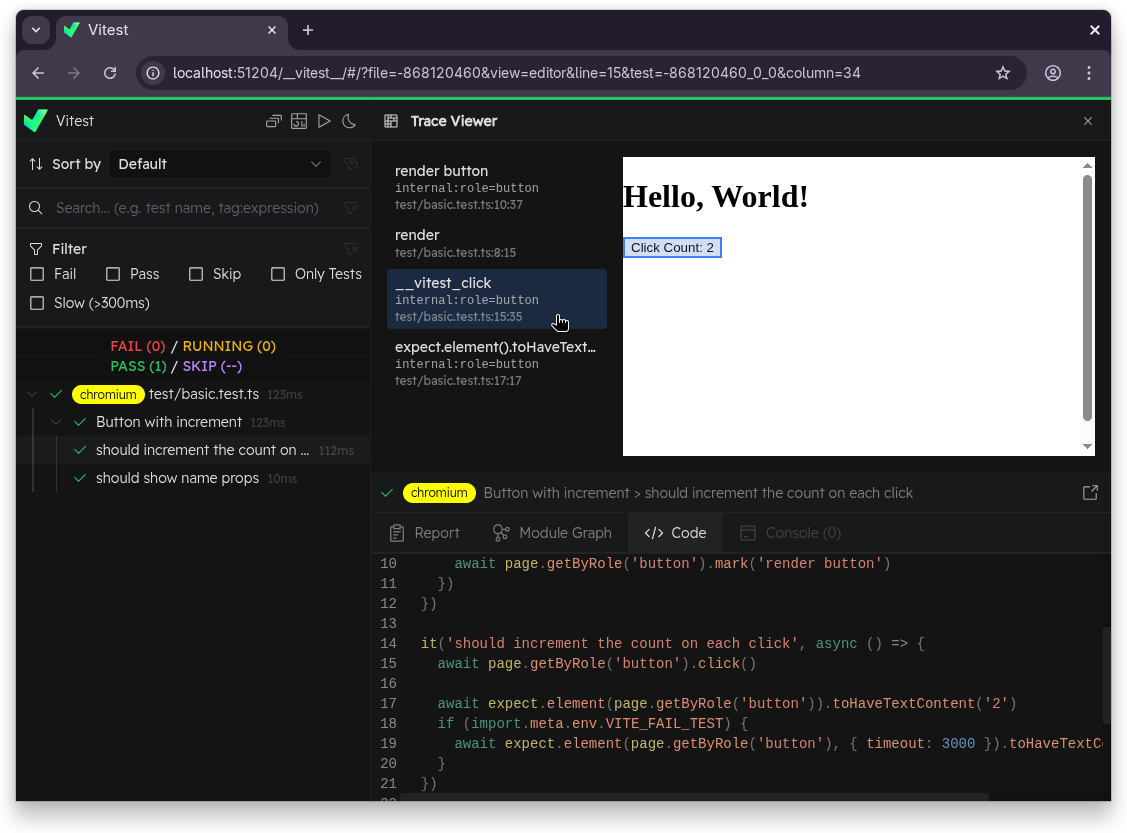Open the Sort by Default dropdown
This screenshot has width=1127, height=833.
(x=220, y=164)
